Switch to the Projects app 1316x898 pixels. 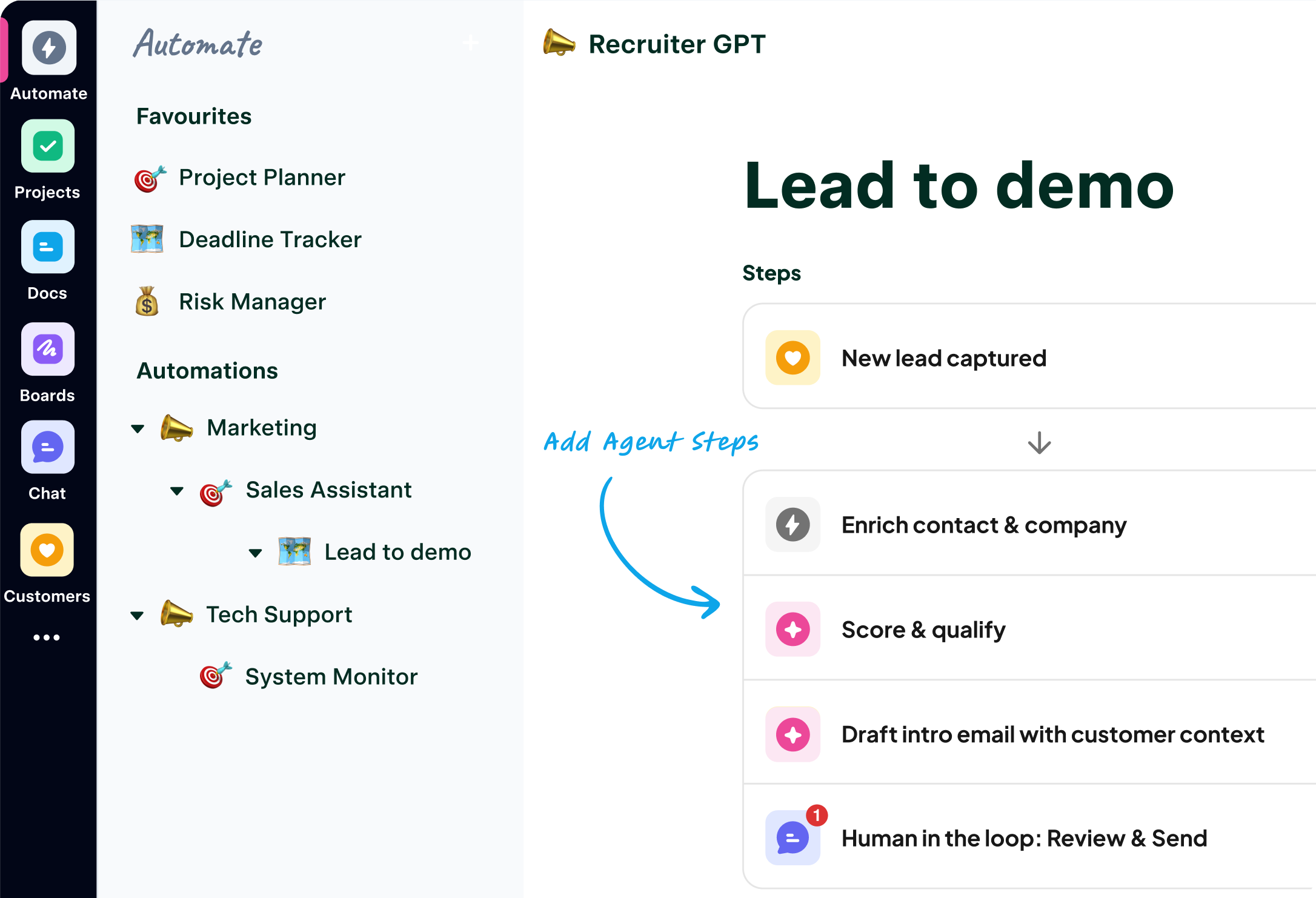tap(48, 146)
